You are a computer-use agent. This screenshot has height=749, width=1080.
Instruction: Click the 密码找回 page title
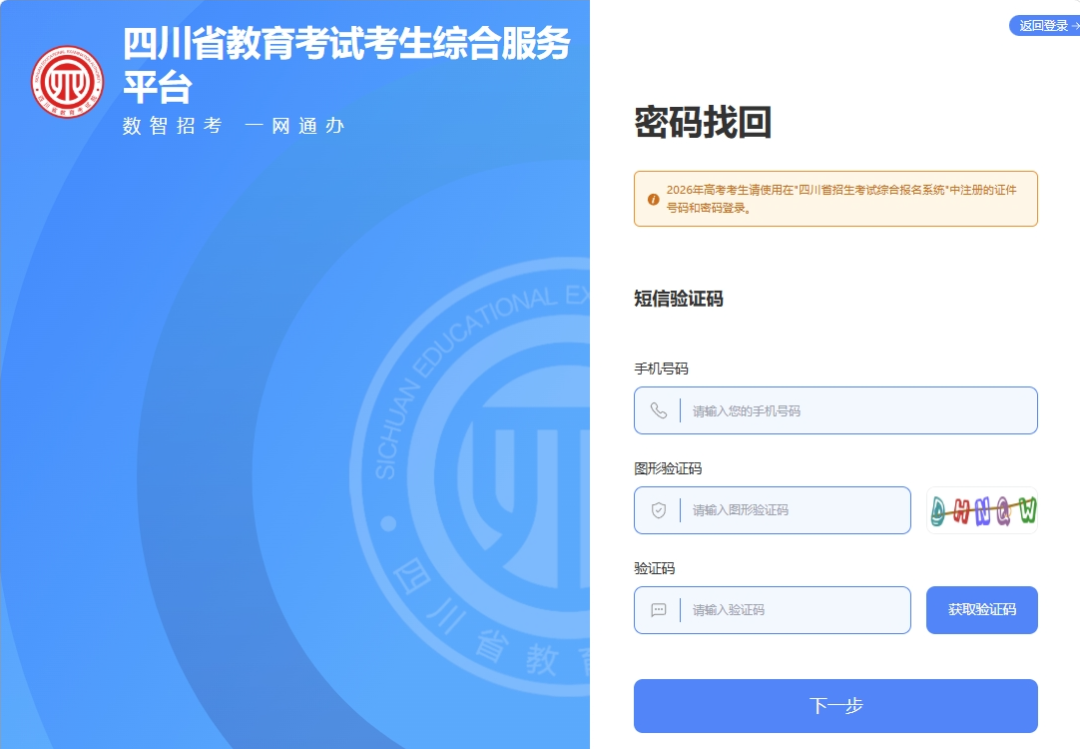coord(703,122)
